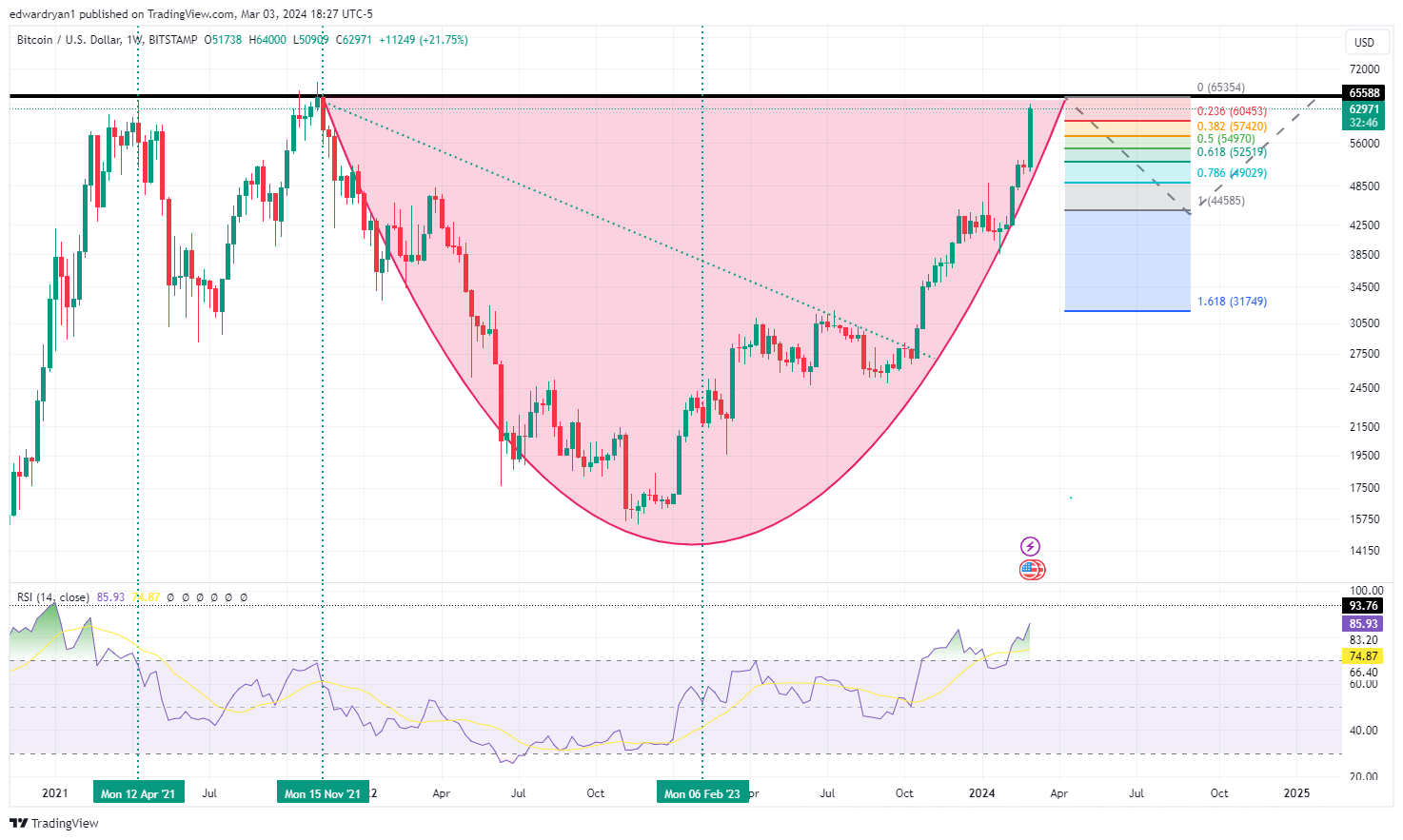Click the 74.87 yellow RSI average label
Image resolution: width=1403 pixels, height=840 pixels.
pos(1364,656)
